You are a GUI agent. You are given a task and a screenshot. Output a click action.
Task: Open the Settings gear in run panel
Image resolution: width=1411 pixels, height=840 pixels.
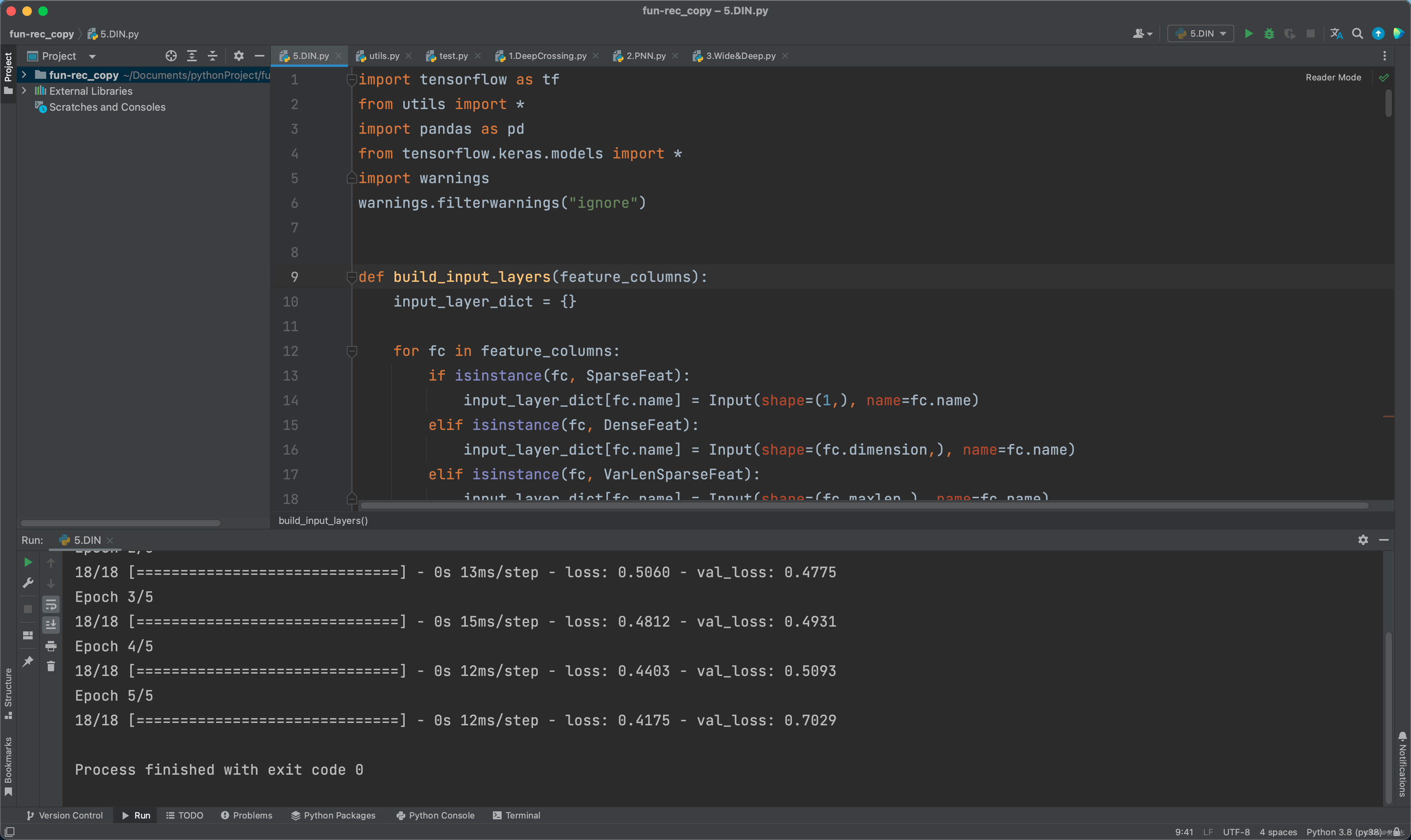[x=1363, y=539]
